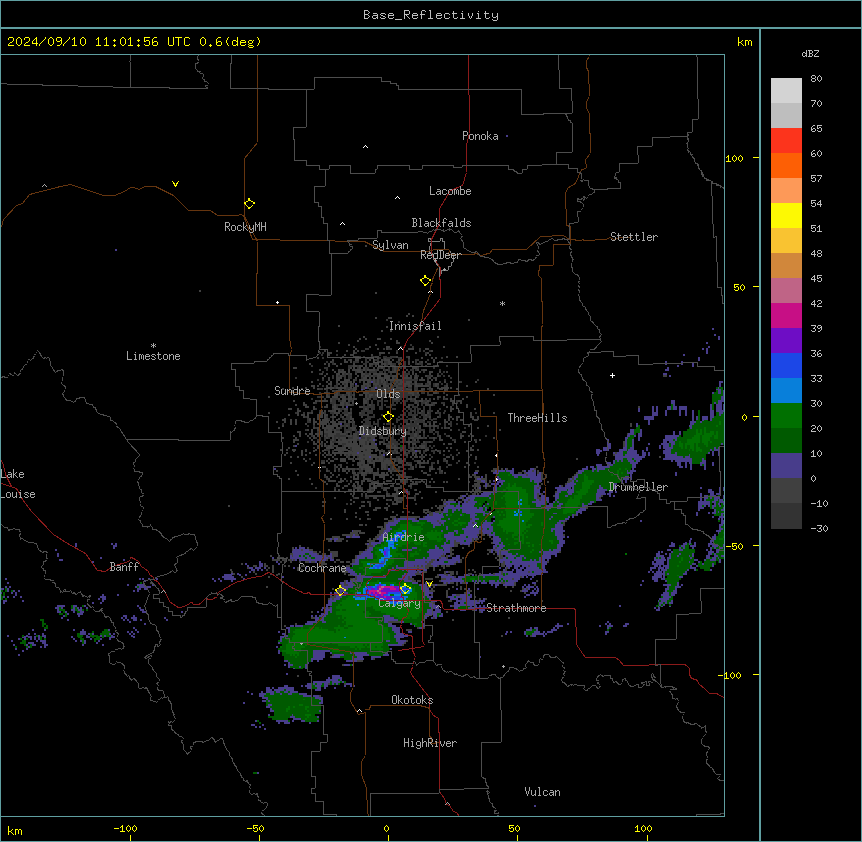Click the Sundre label
862x842 pixels.
[x=292, y=391]
